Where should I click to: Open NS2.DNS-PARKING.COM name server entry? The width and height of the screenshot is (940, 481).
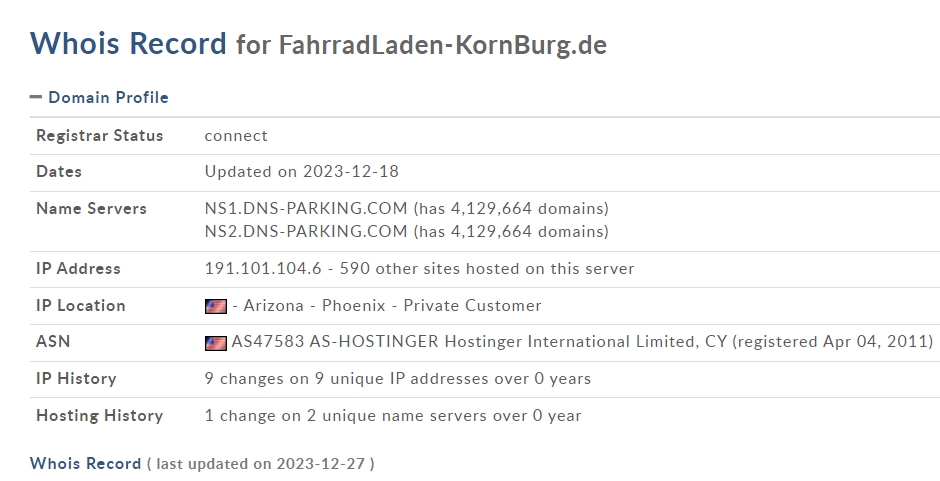(x=306, y=232)
